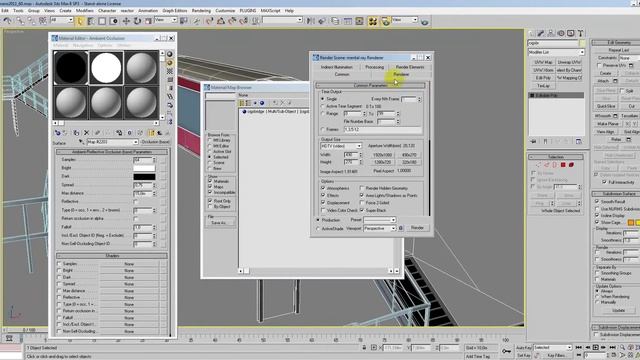The height and width of the screenshot is (360, 640).
Task: Open the Viewport Perspective dropdown
Action: [x=380, y=228]
